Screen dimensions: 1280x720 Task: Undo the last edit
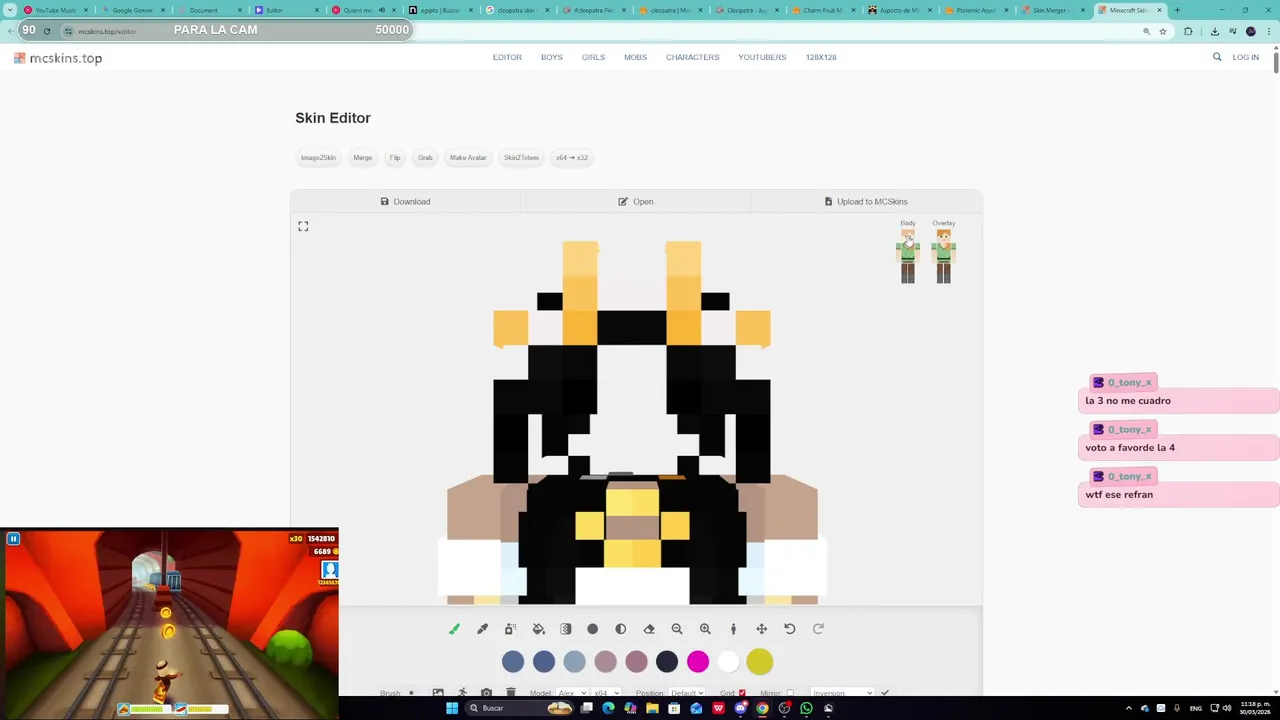coord(789,629)
